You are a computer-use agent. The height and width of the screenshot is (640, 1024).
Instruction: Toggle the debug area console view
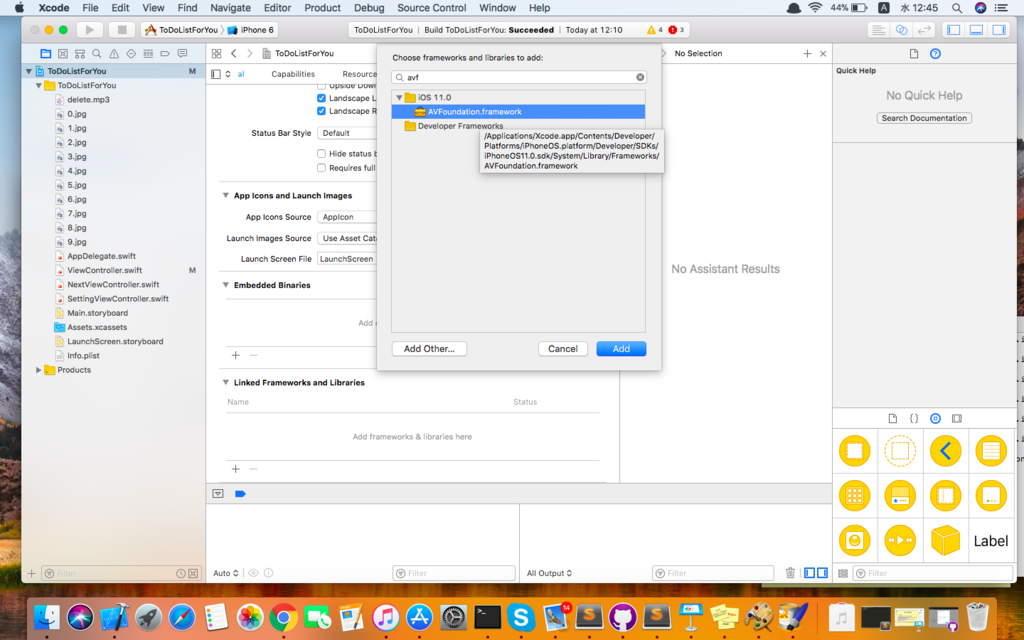(822, 573)
